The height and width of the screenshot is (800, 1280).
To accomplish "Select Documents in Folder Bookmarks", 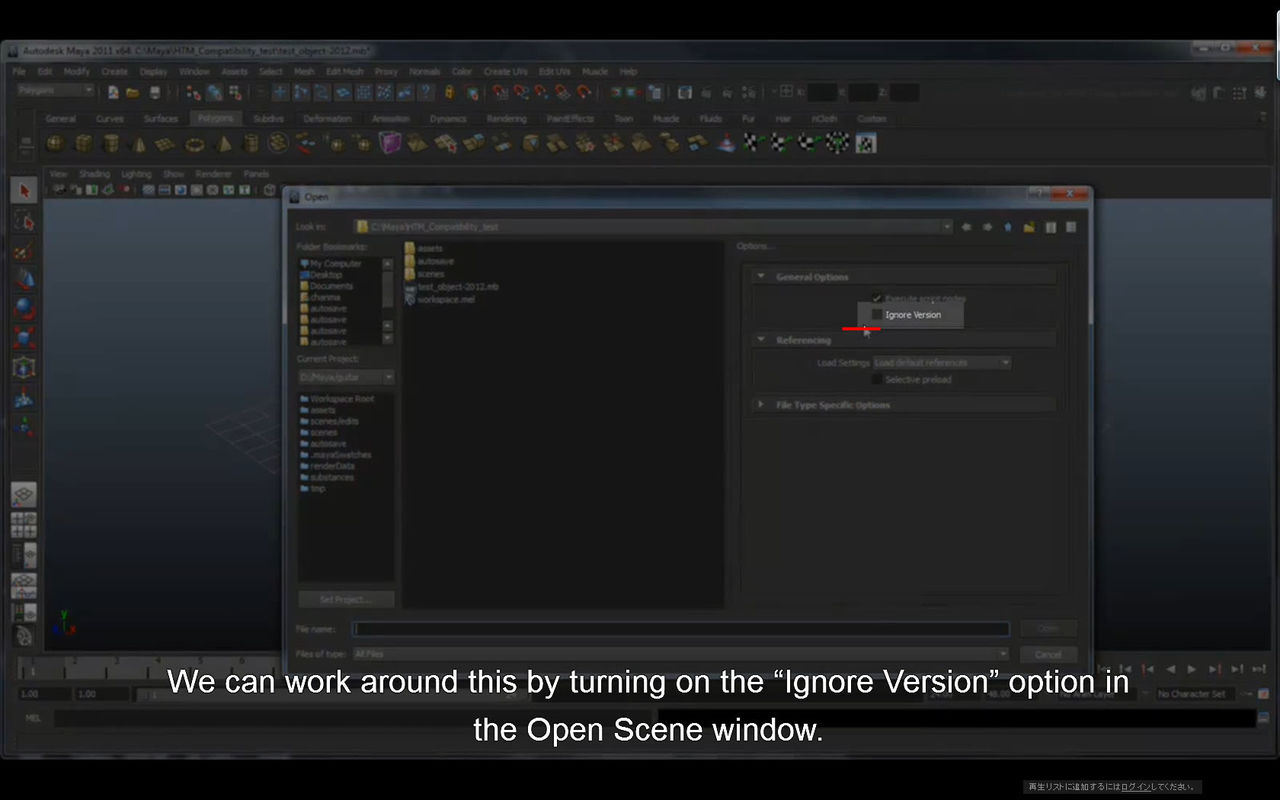I will point(326,286).
